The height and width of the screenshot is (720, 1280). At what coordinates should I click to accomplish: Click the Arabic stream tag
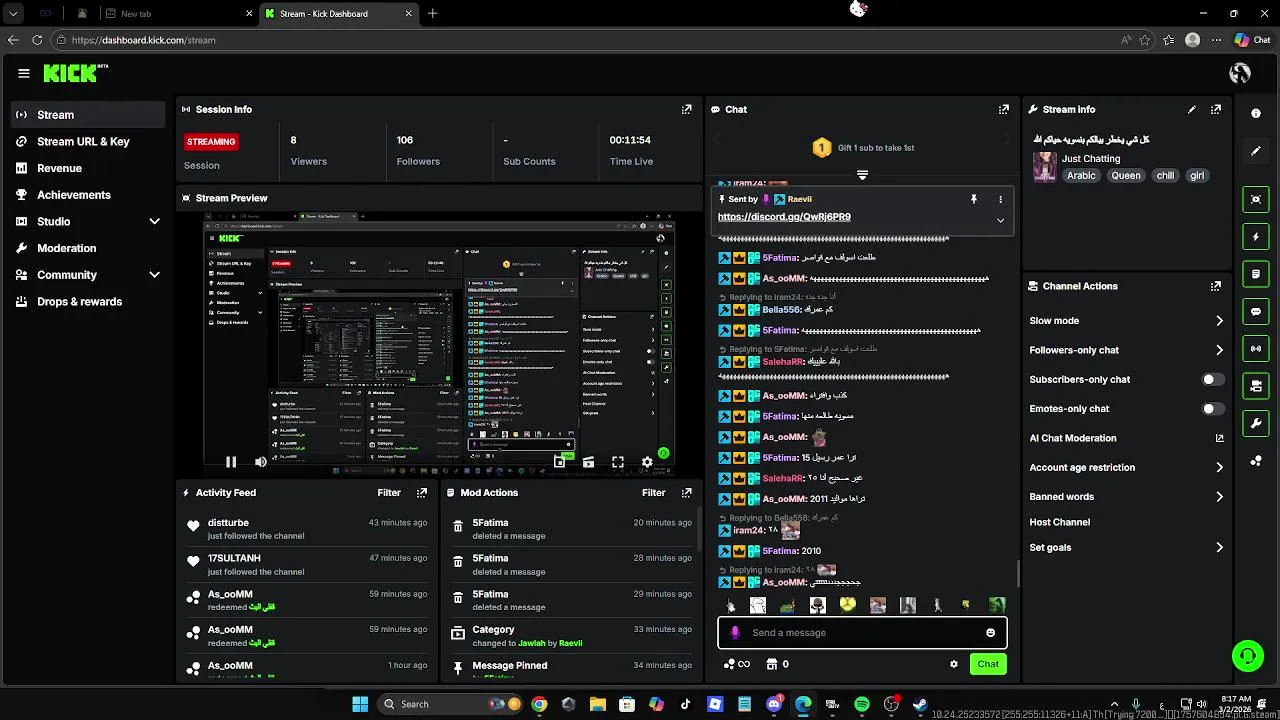point(1081,175)
